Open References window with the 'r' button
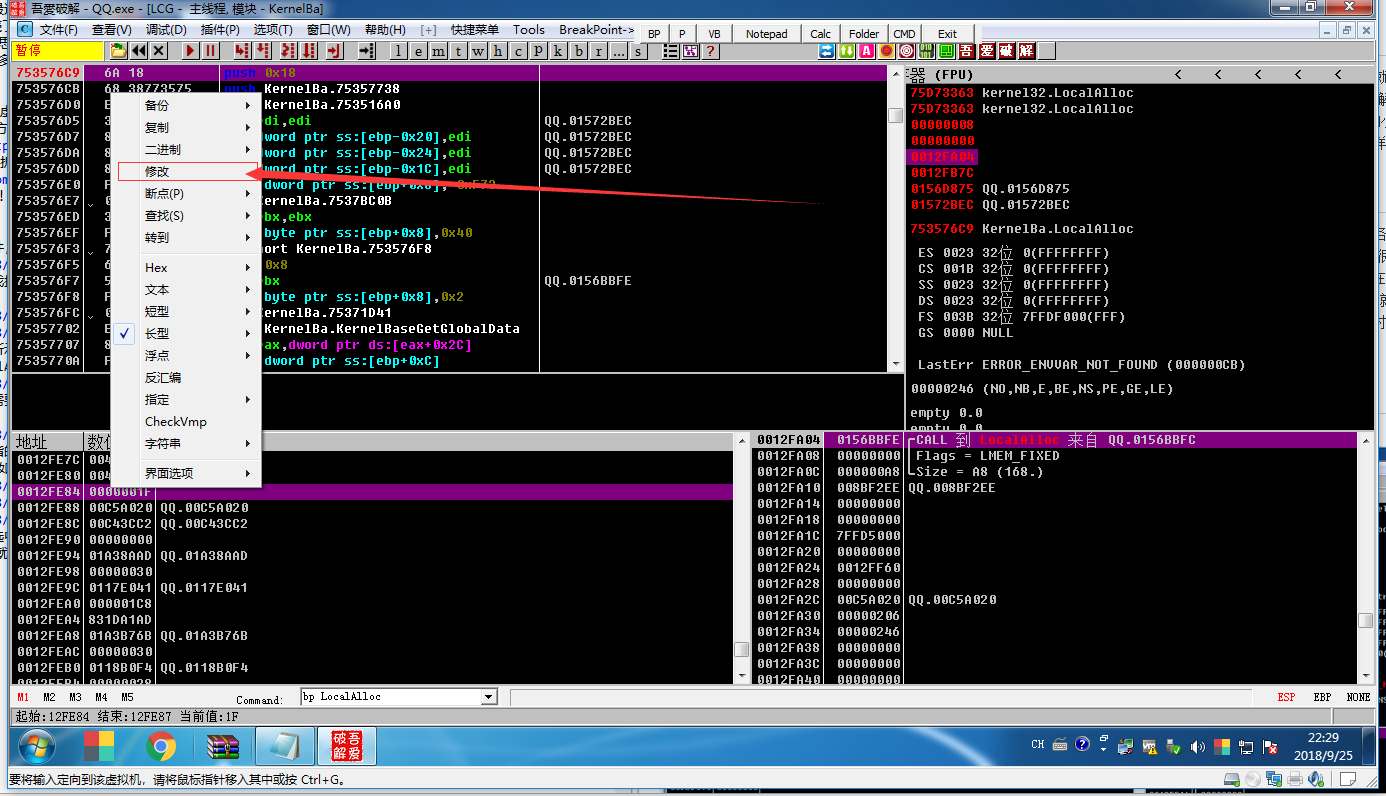This screenshot has width=1386, height=796. pos(598,51)
